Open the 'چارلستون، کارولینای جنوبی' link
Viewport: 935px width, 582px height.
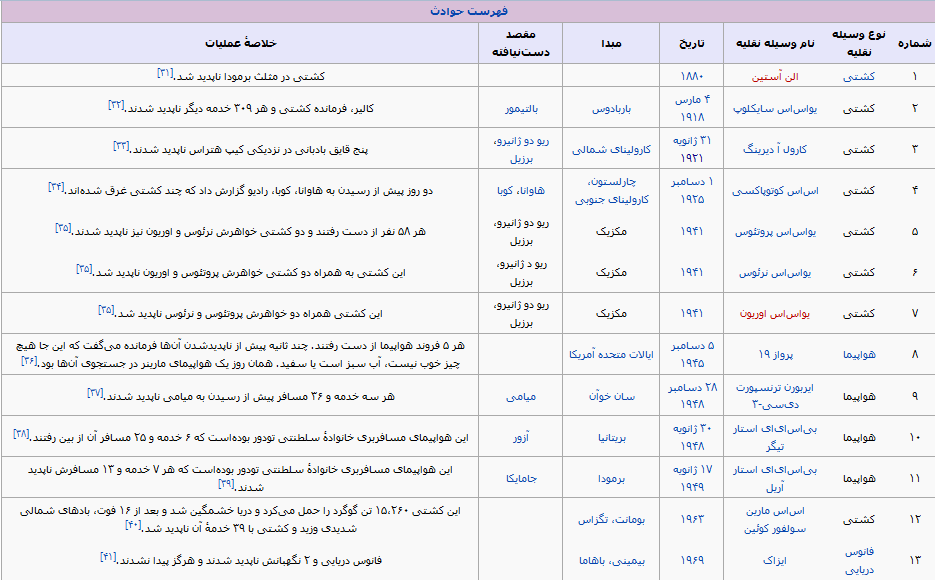[x=611, y=190]
